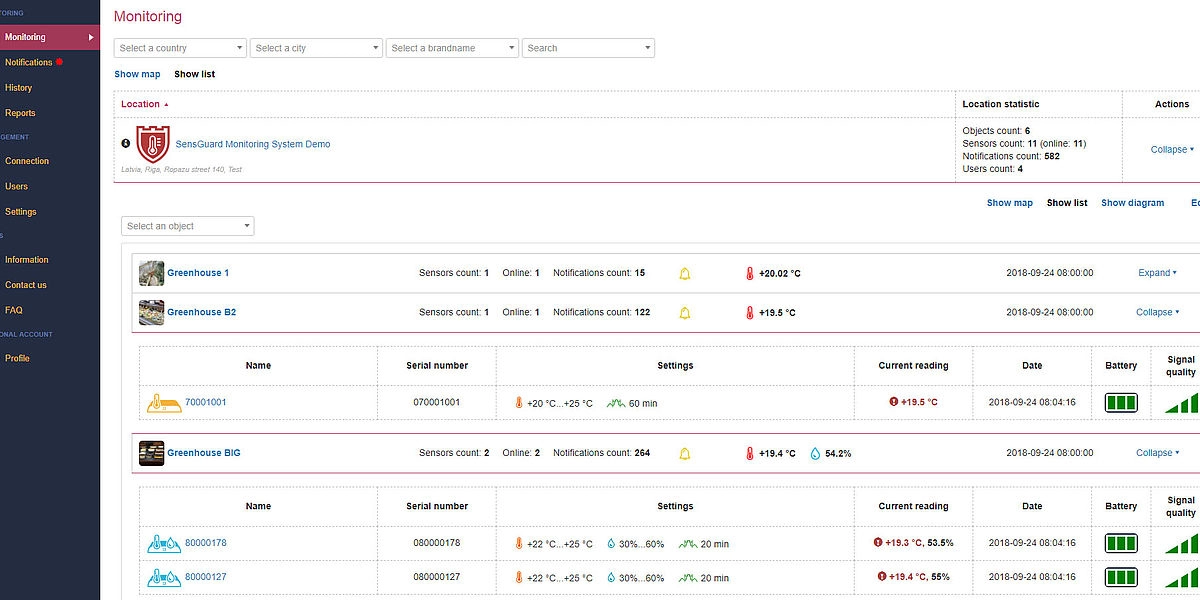Click Show list link above location table

pos(194,74)
